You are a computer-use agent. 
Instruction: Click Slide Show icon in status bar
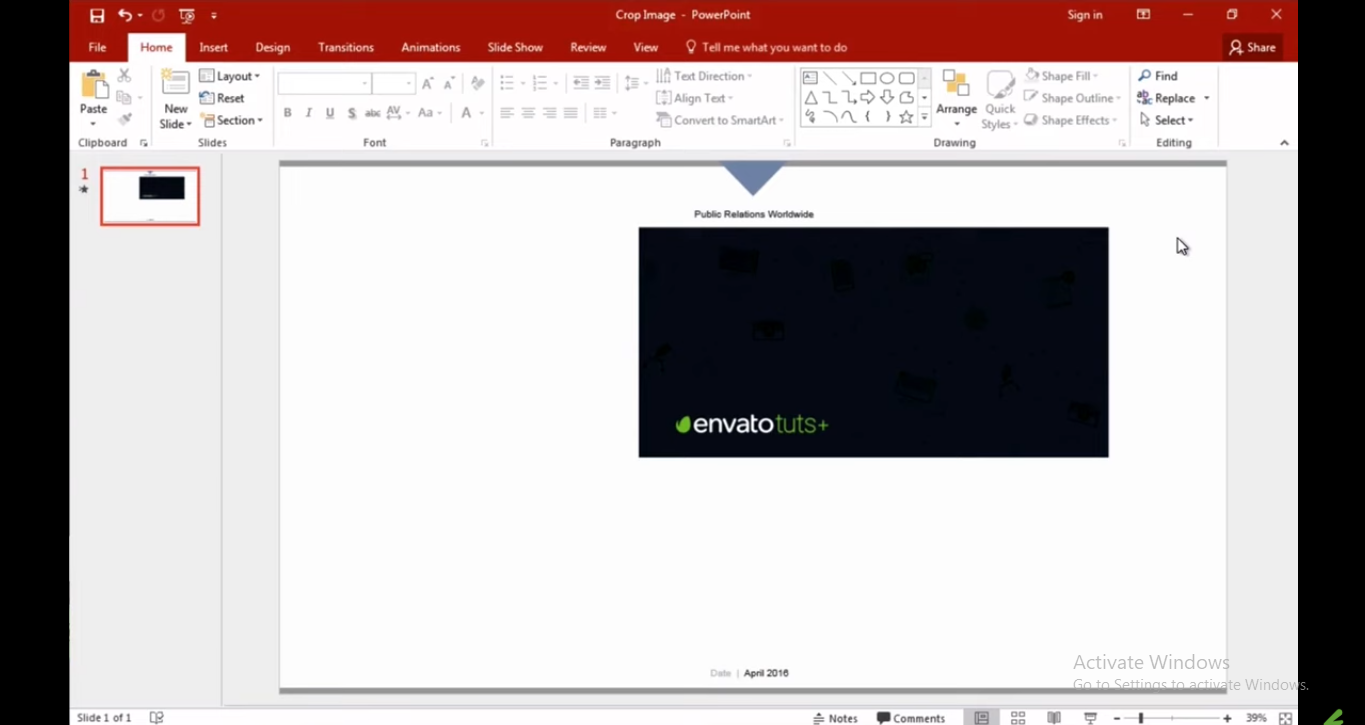click(1090, 717)
